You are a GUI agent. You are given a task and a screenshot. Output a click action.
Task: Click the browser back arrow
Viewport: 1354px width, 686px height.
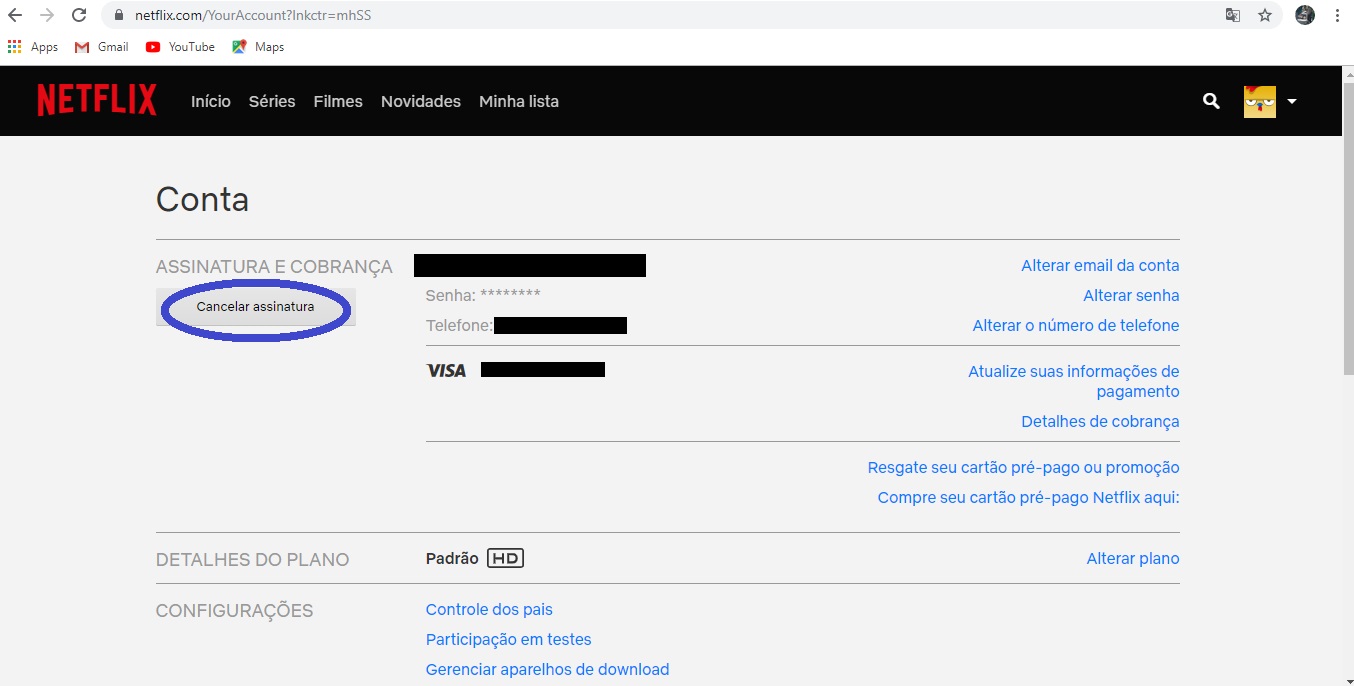pos(15,15)
